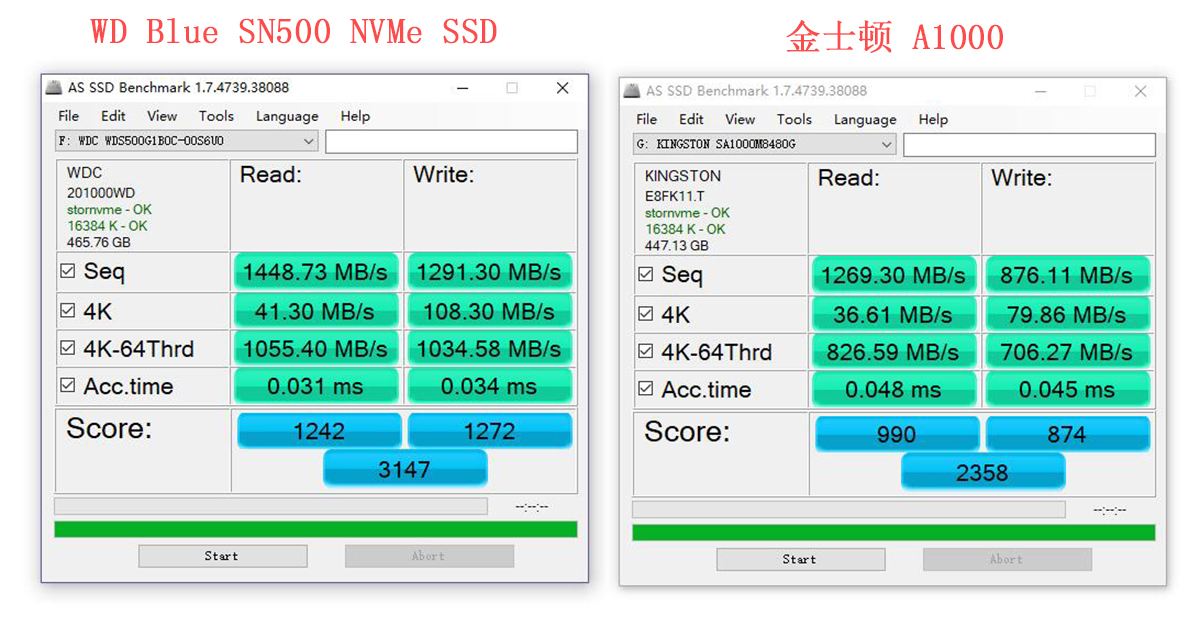
Task: Open the File menu in the WD window
Action: [67, 116]
